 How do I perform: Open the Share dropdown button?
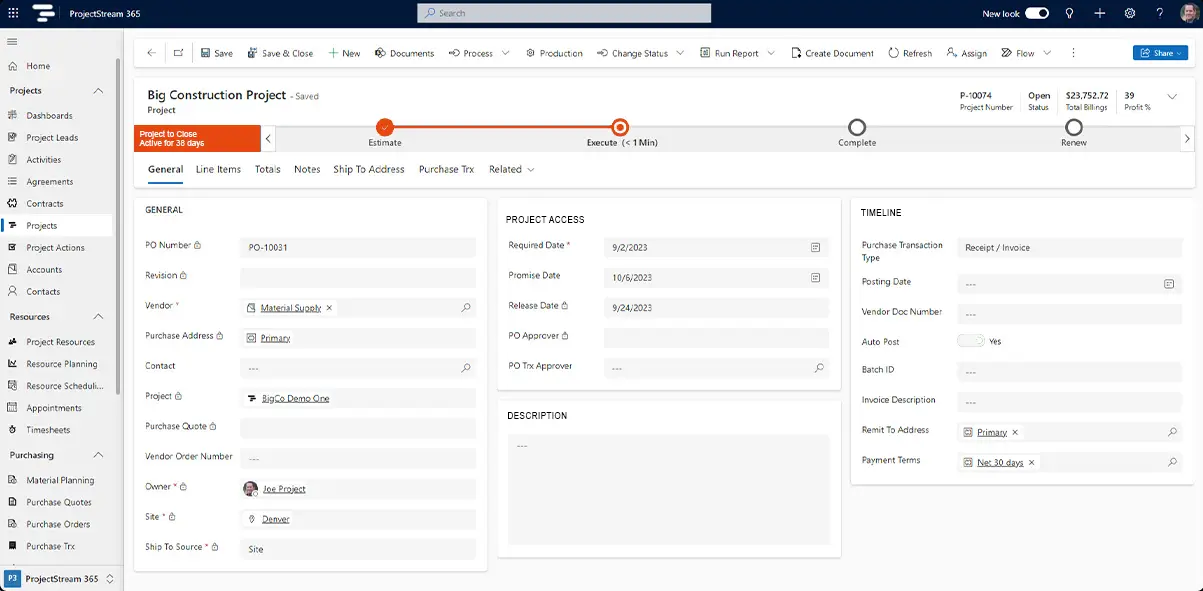coord(1160,53)
